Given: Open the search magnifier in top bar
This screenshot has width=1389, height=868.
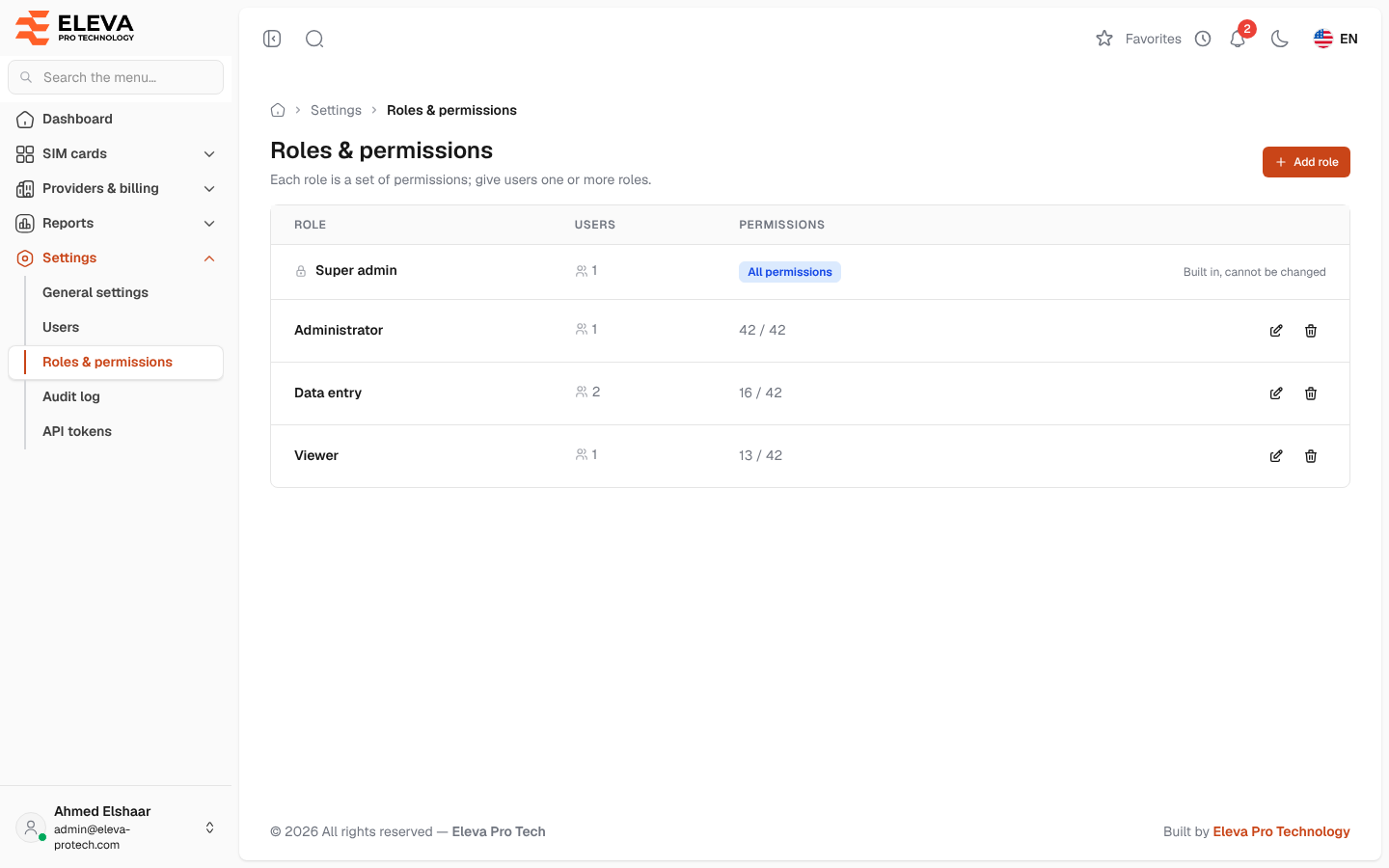Looking at the screenshot, I should point(314,39).
